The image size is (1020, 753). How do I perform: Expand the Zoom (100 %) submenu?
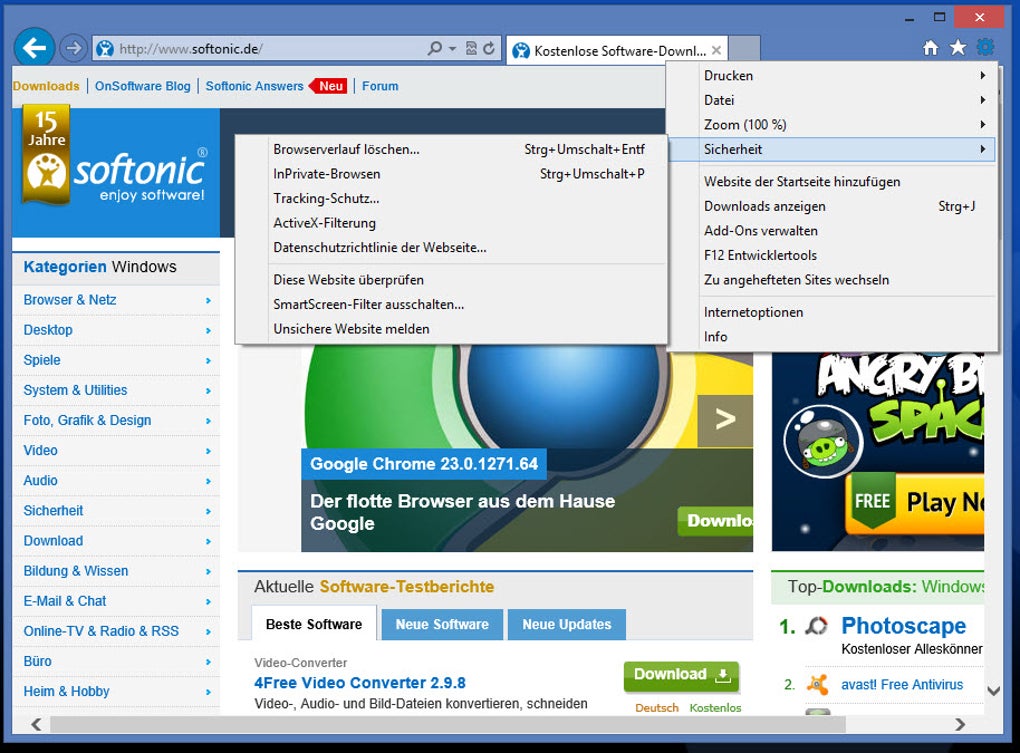tap(832, 125)
